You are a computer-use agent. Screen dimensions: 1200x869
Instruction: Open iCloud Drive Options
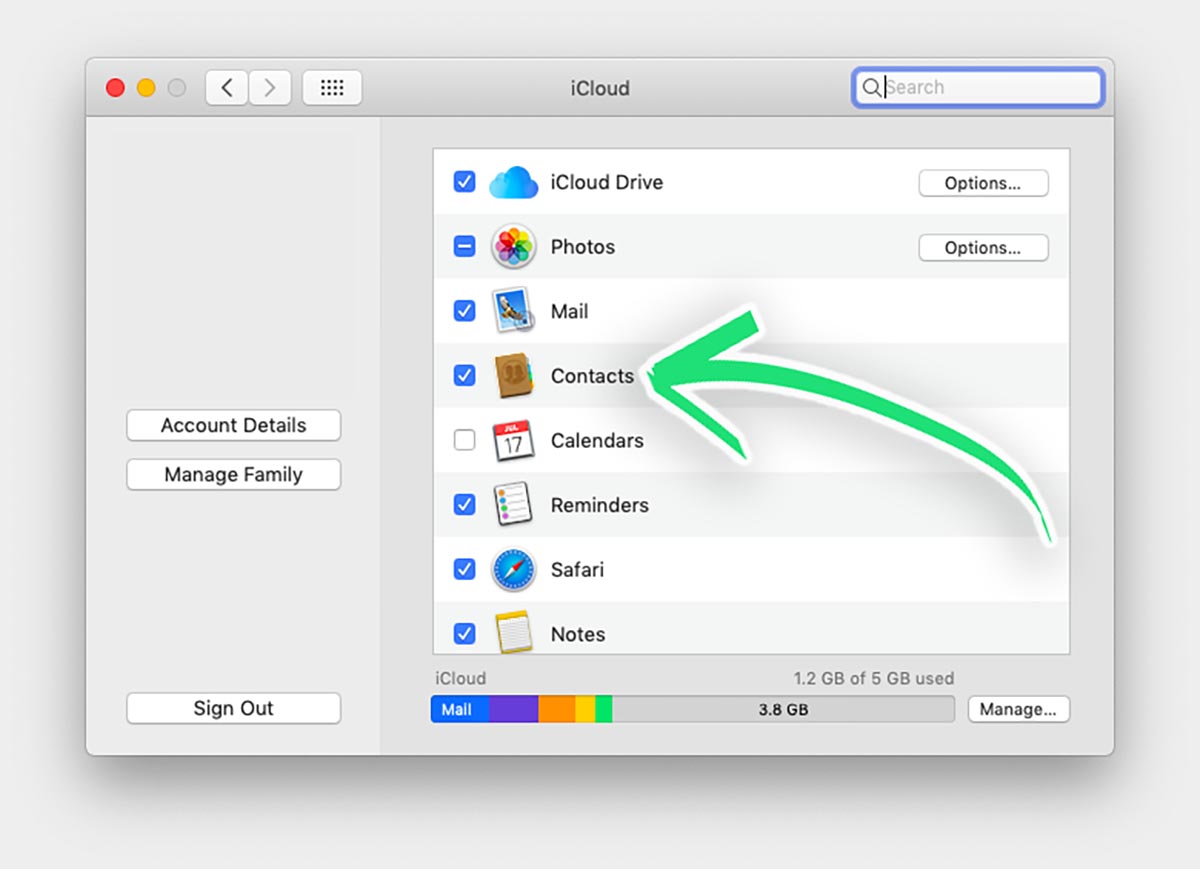pos(982,183)
